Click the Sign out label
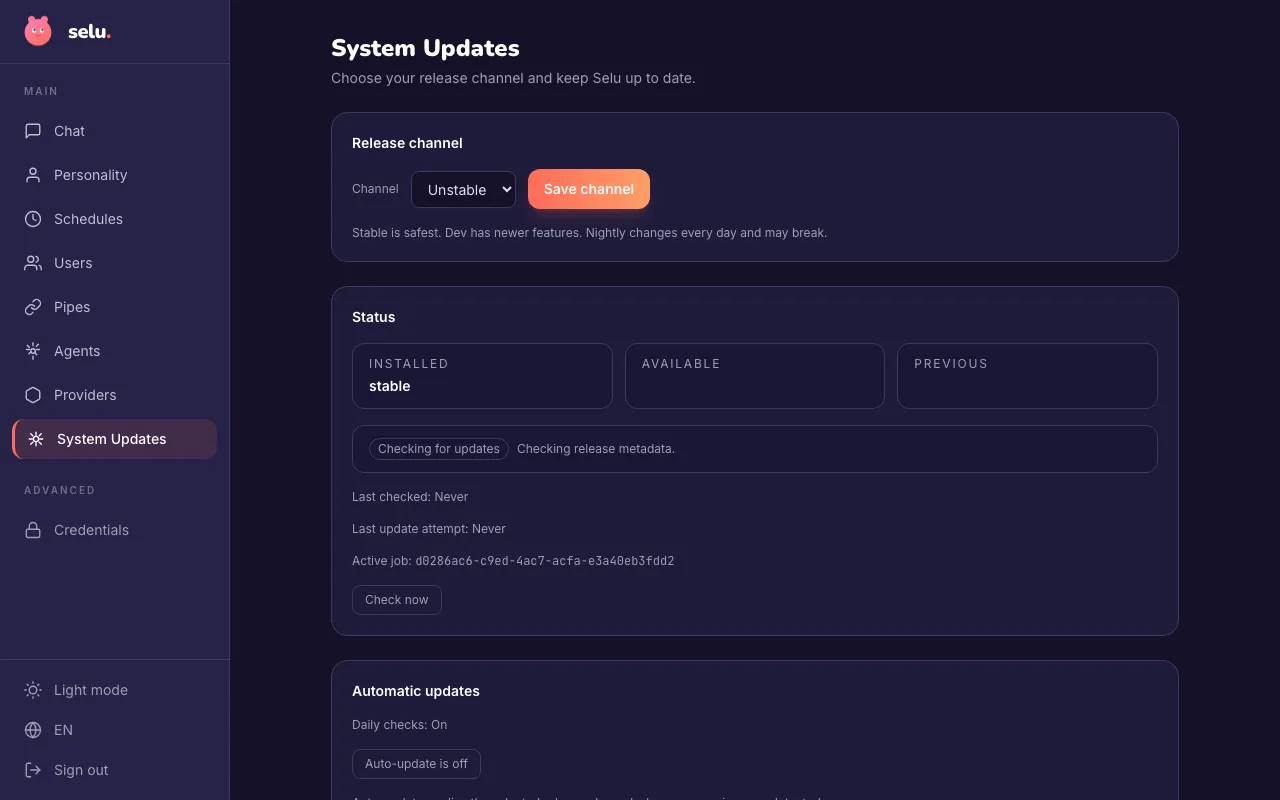This screenshot has height=800, width=1280. pyautogui.click(x=81, y=770)
